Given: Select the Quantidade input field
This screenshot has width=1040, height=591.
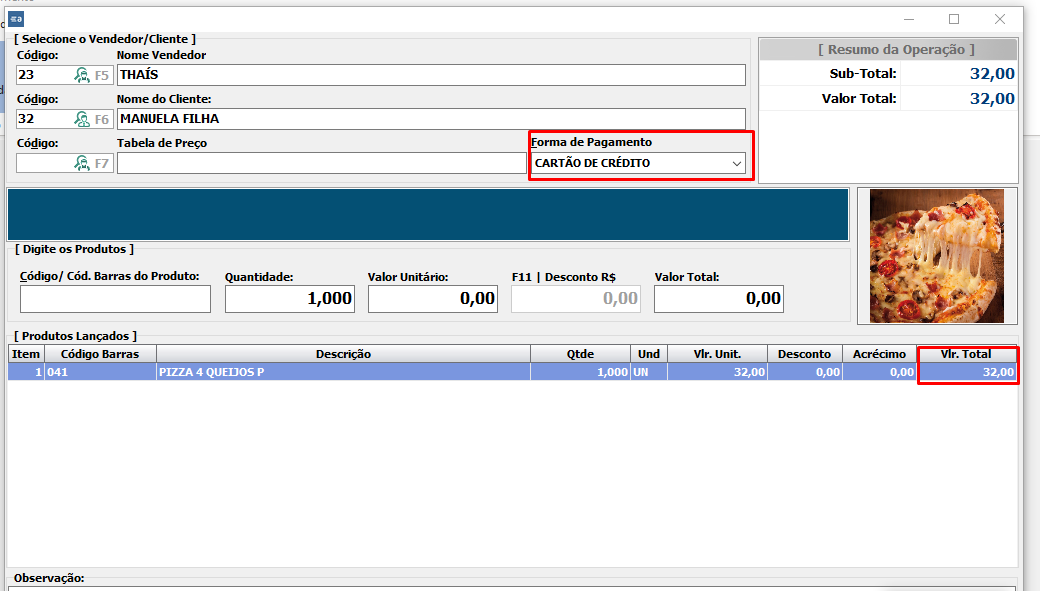Looking at the screenshot, I should 289,299.
